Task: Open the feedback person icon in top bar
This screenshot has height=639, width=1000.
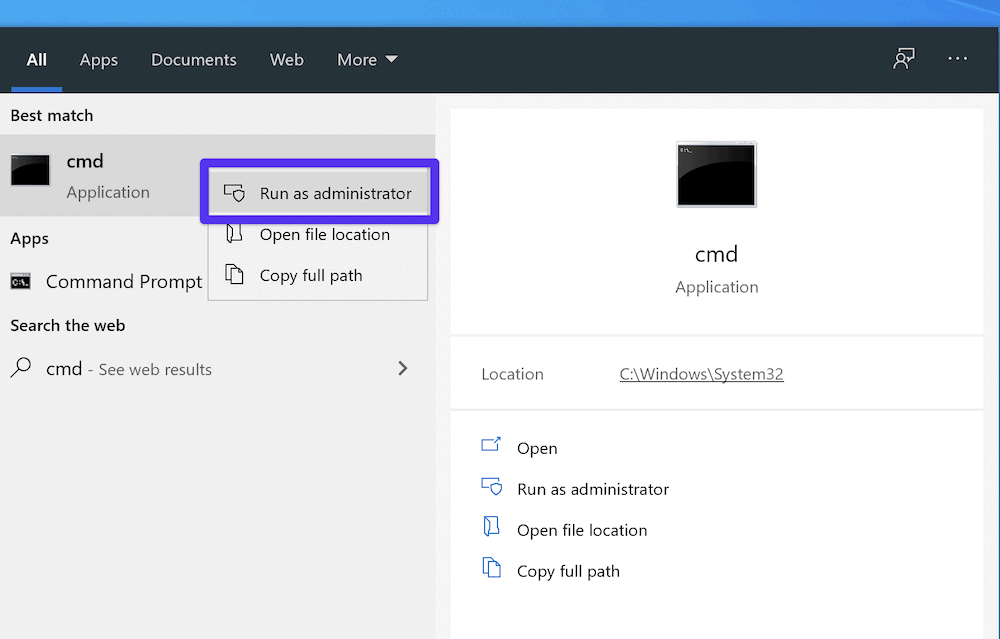Action: point(904,59)
